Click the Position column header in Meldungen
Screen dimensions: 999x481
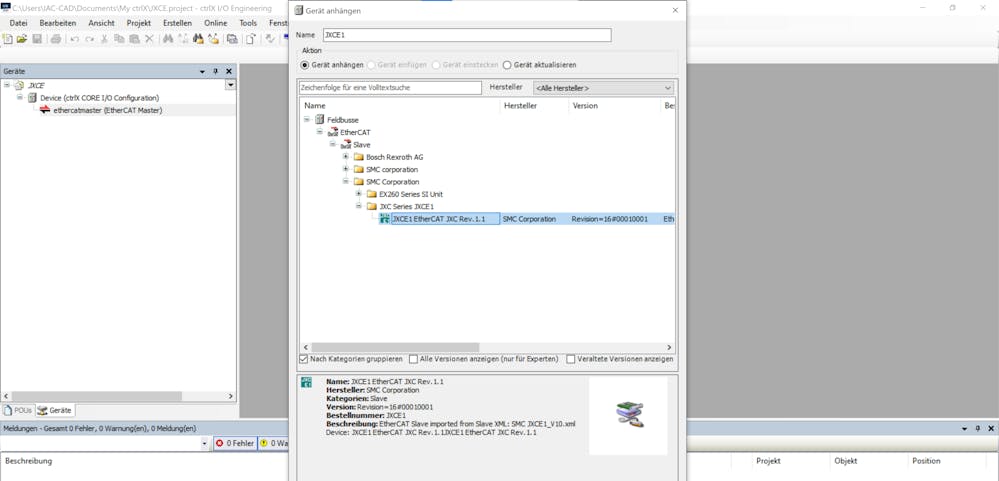926,461
